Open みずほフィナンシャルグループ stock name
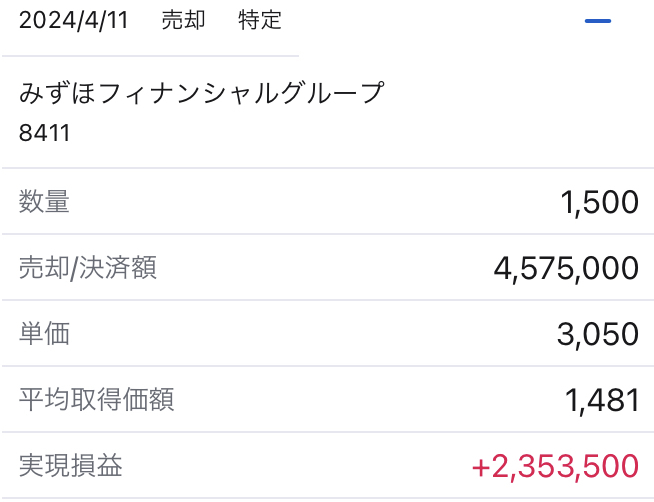 click(x=201, y=92)
